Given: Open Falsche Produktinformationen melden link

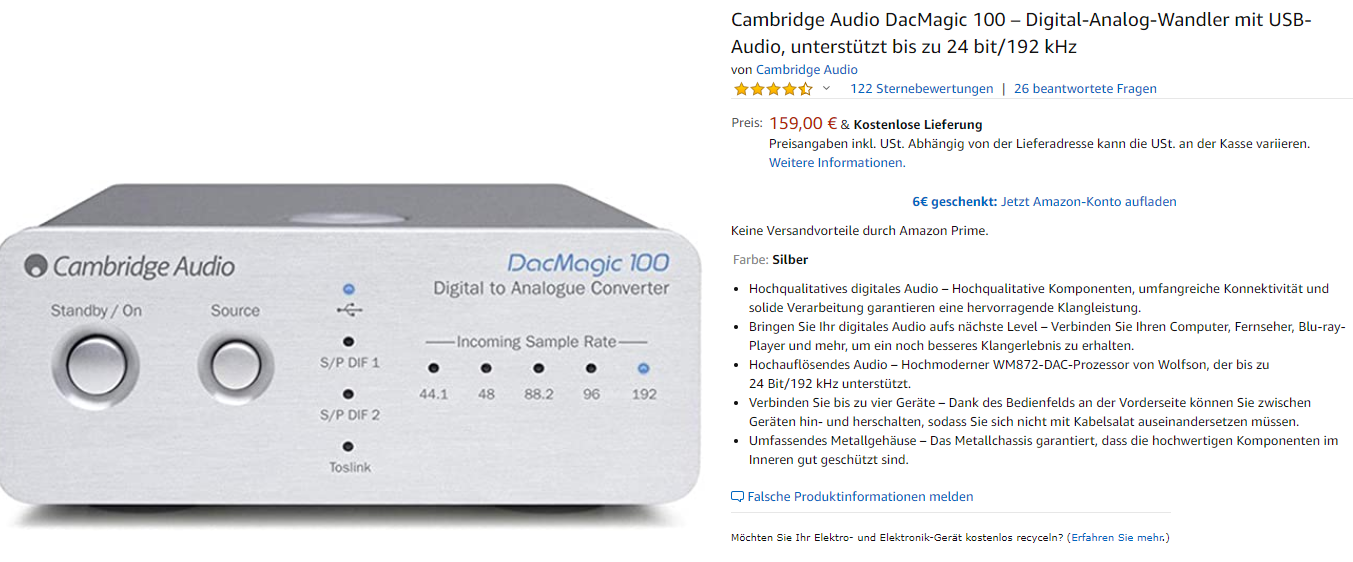Looking at the screenshot, I should pyautogui.click(x=860, y=496).
